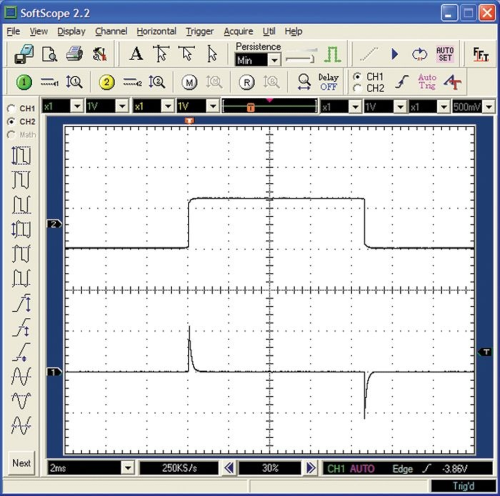Toggle channel 1 green button
This screenshot has width=500, height=496.
point(24,82)
